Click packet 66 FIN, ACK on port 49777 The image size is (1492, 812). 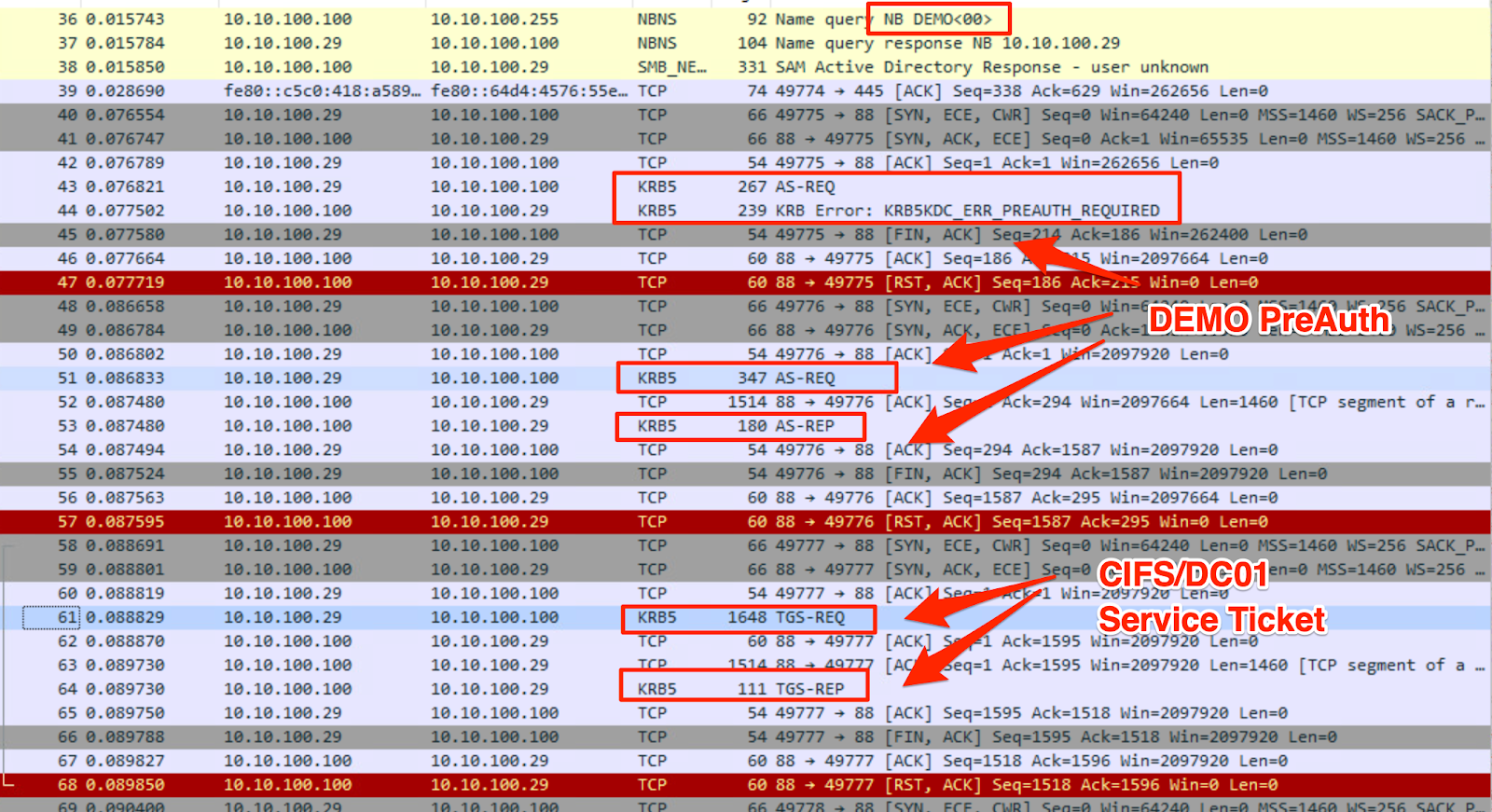(559, 737)
